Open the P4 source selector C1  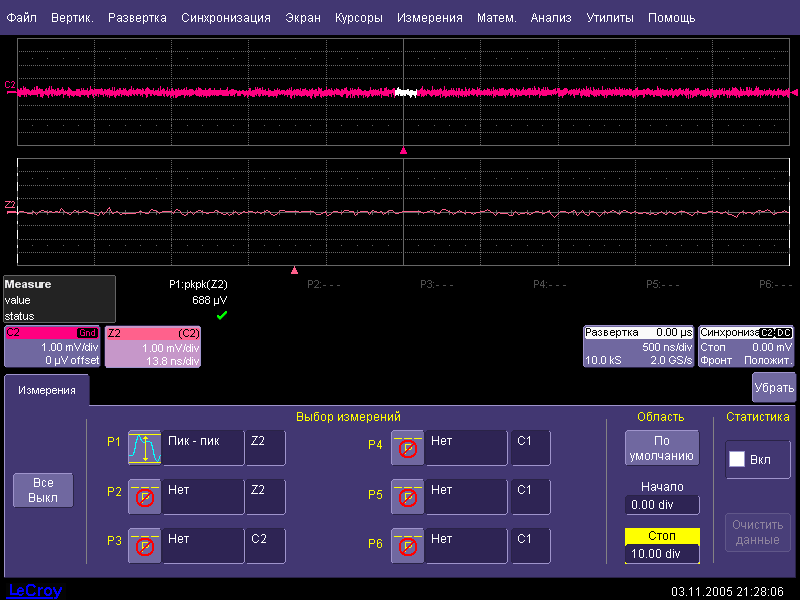click(x=530, y=448)
